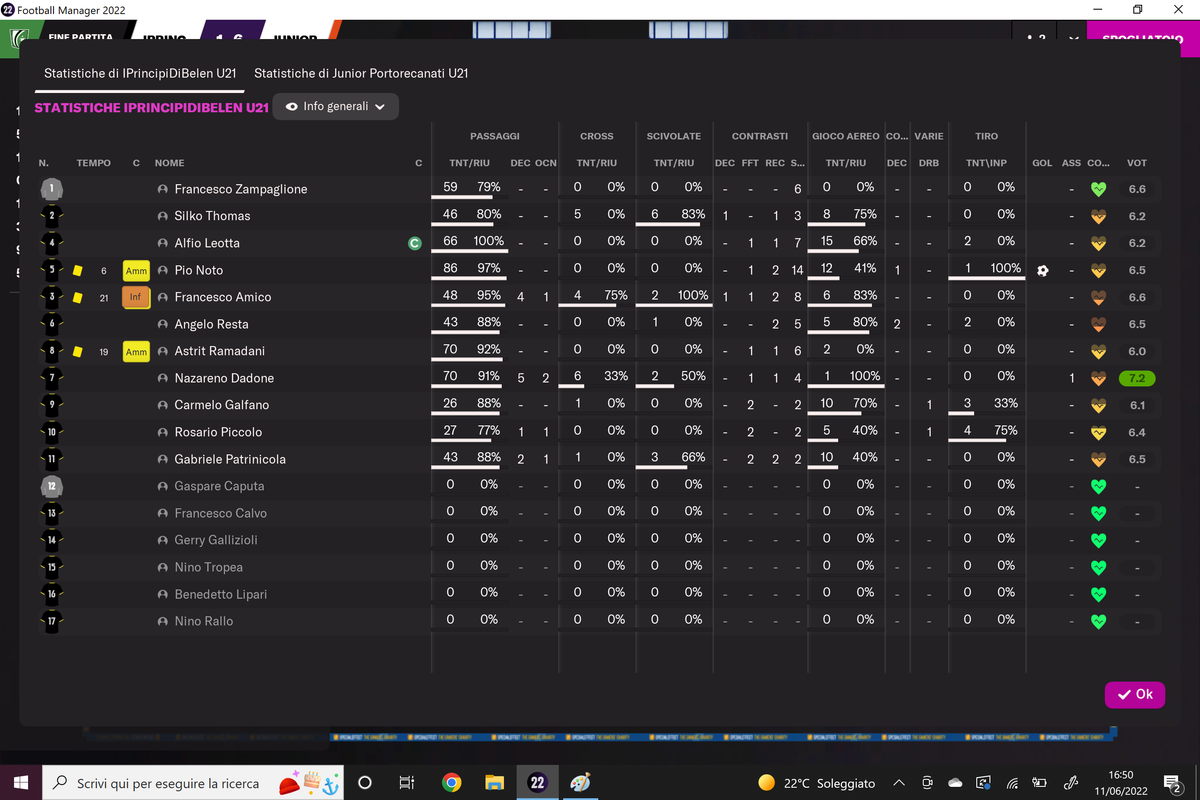
Task: Open player Francesco Zampaglione
Action: pos(241,189)
